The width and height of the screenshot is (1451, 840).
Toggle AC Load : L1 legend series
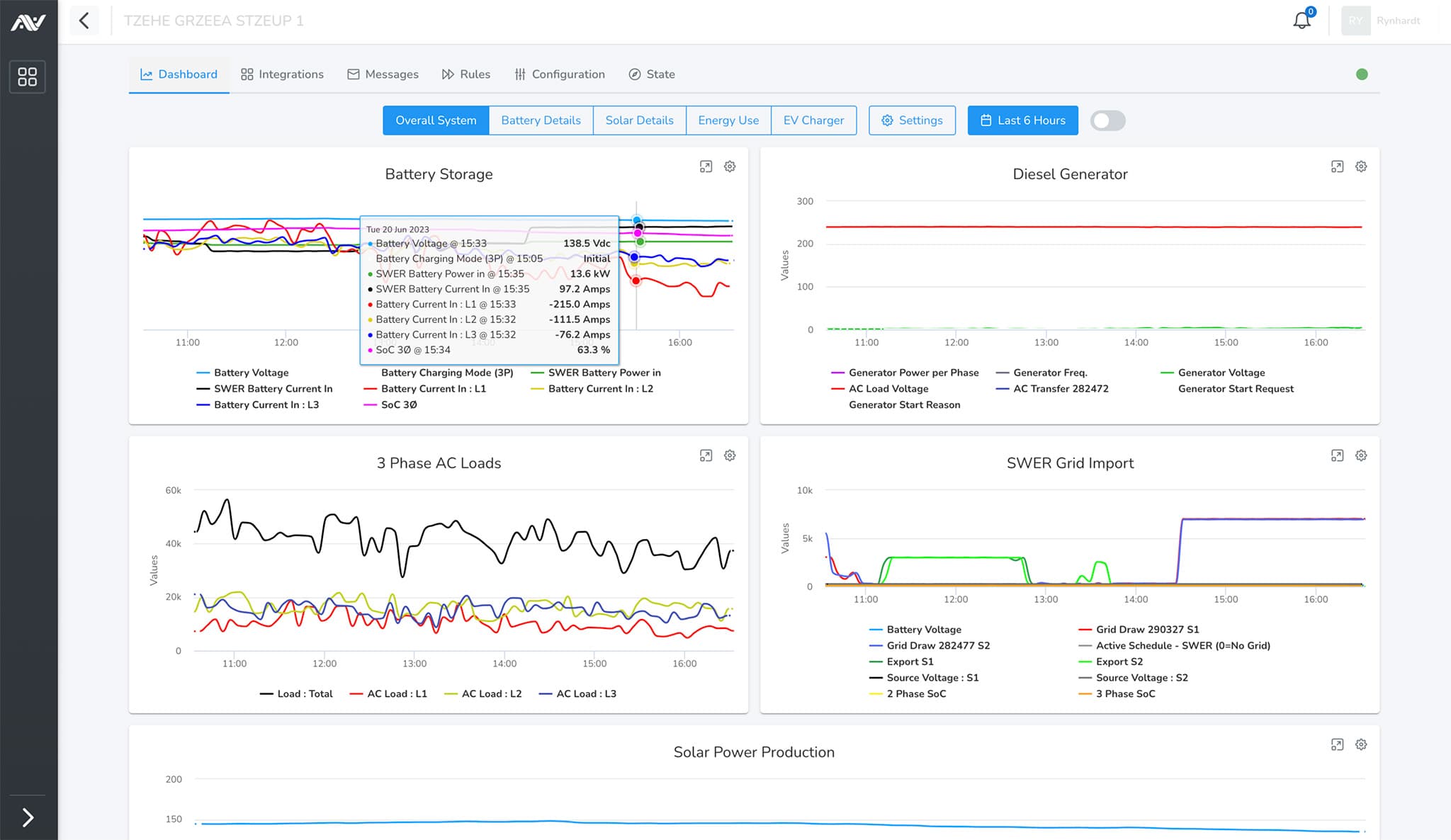388,694
